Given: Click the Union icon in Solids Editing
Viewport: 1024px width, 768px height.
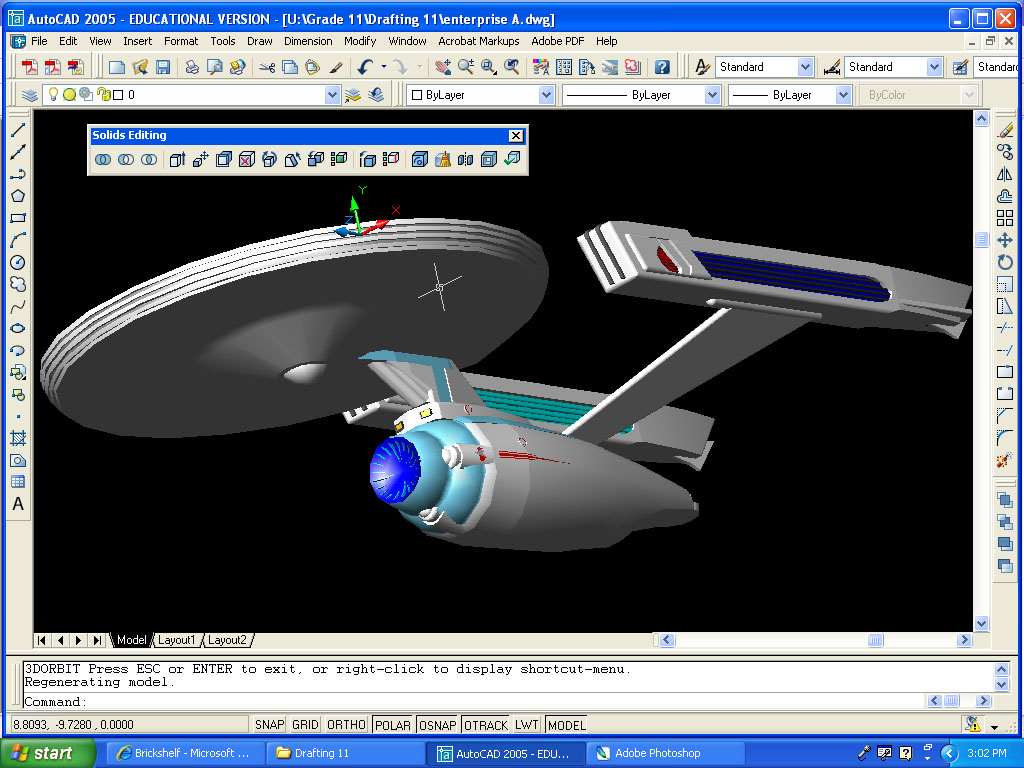Looking at the screenshot, I should pyautogui.click(x=103, y=160).
